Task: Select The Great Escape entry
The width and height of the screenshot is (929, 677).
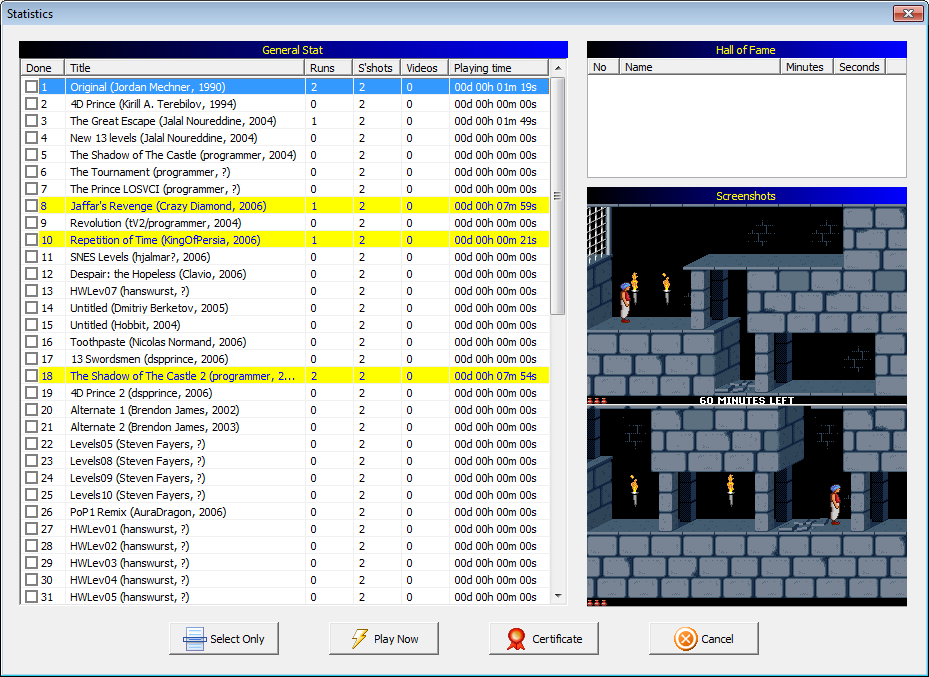Action: [173, 121]
